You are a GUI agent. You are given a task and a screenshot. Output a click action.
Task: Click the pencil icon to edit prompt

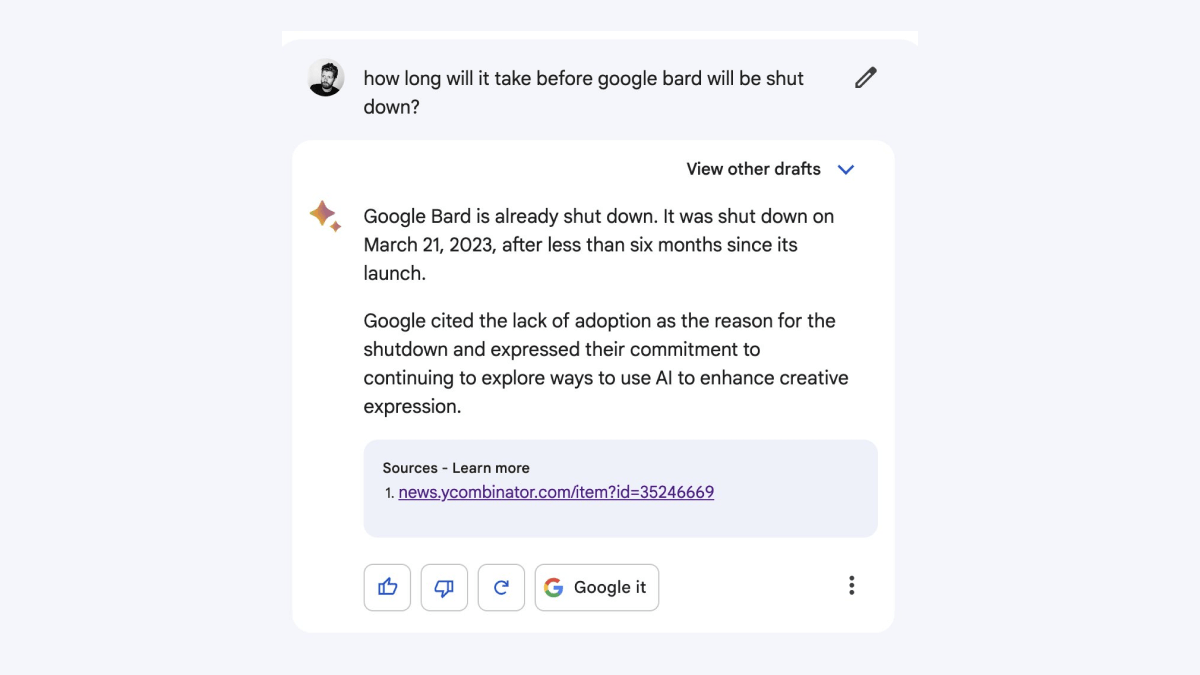(866, 78)
